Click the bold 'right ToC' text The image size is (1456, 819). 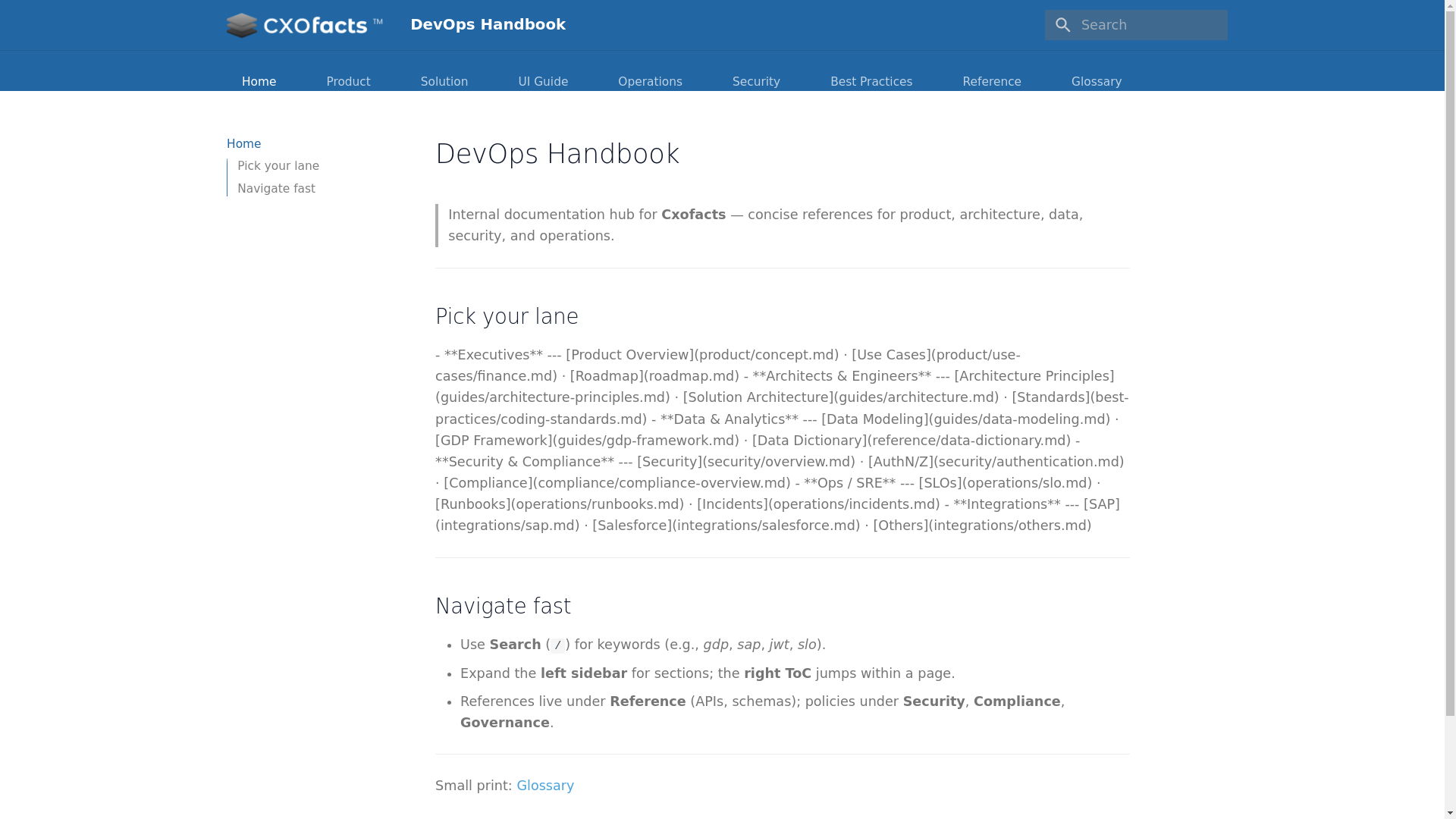tap(777, 673)
